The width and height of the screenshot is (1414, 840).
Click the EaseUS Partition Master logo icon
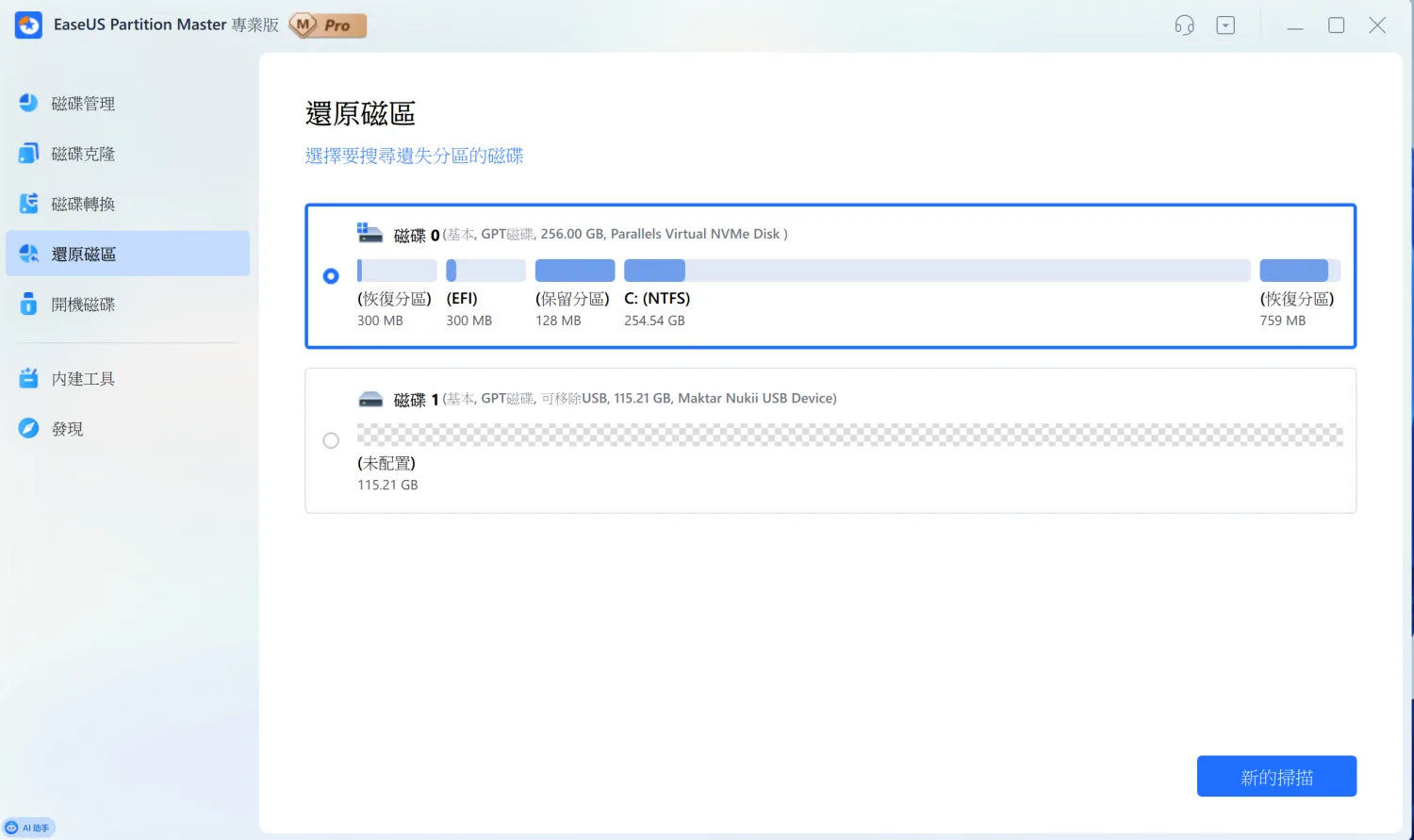28,25
